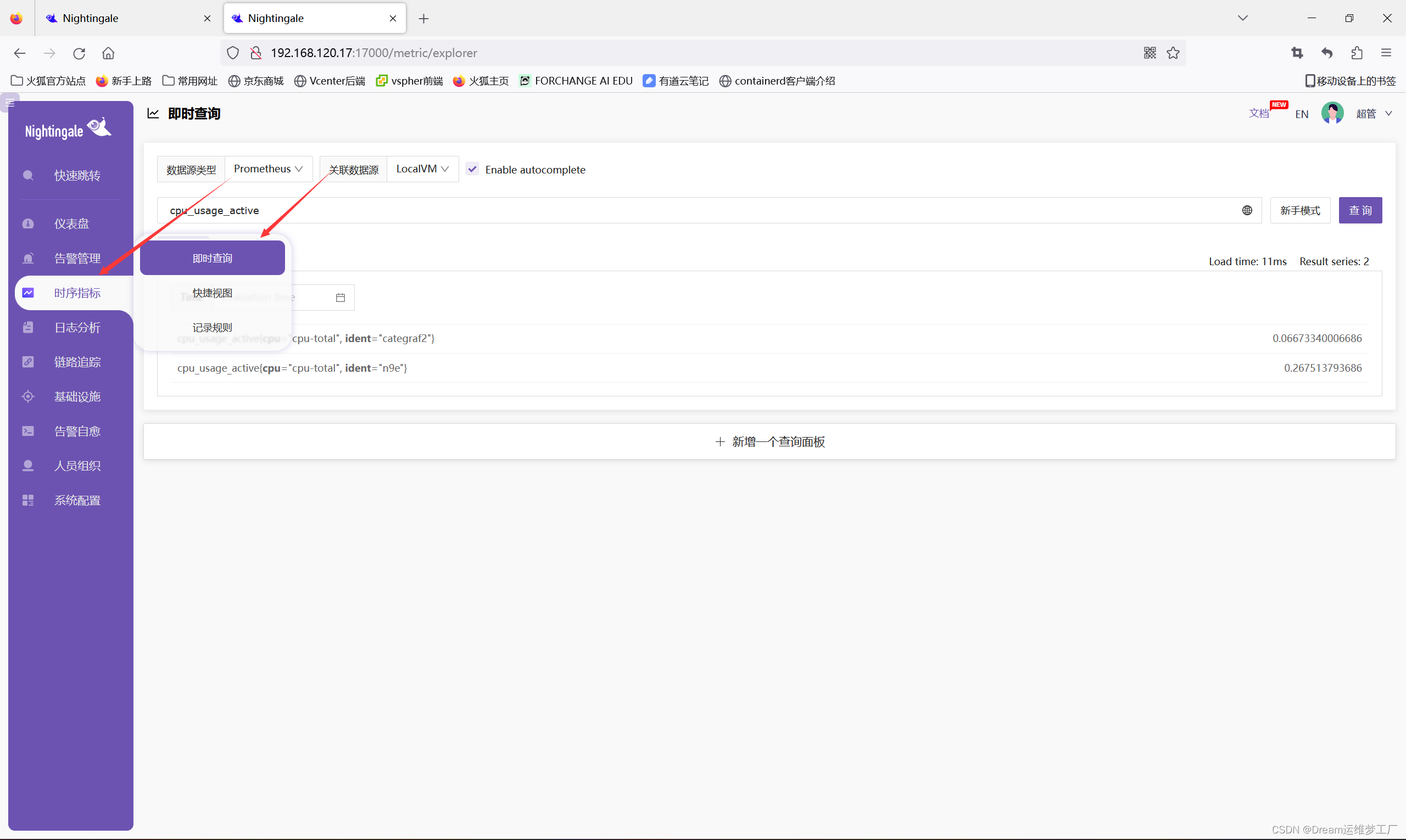Select 记录规则 in the submenu
The width and height of the screenshot is (1406, 840).
coord(213,328)
